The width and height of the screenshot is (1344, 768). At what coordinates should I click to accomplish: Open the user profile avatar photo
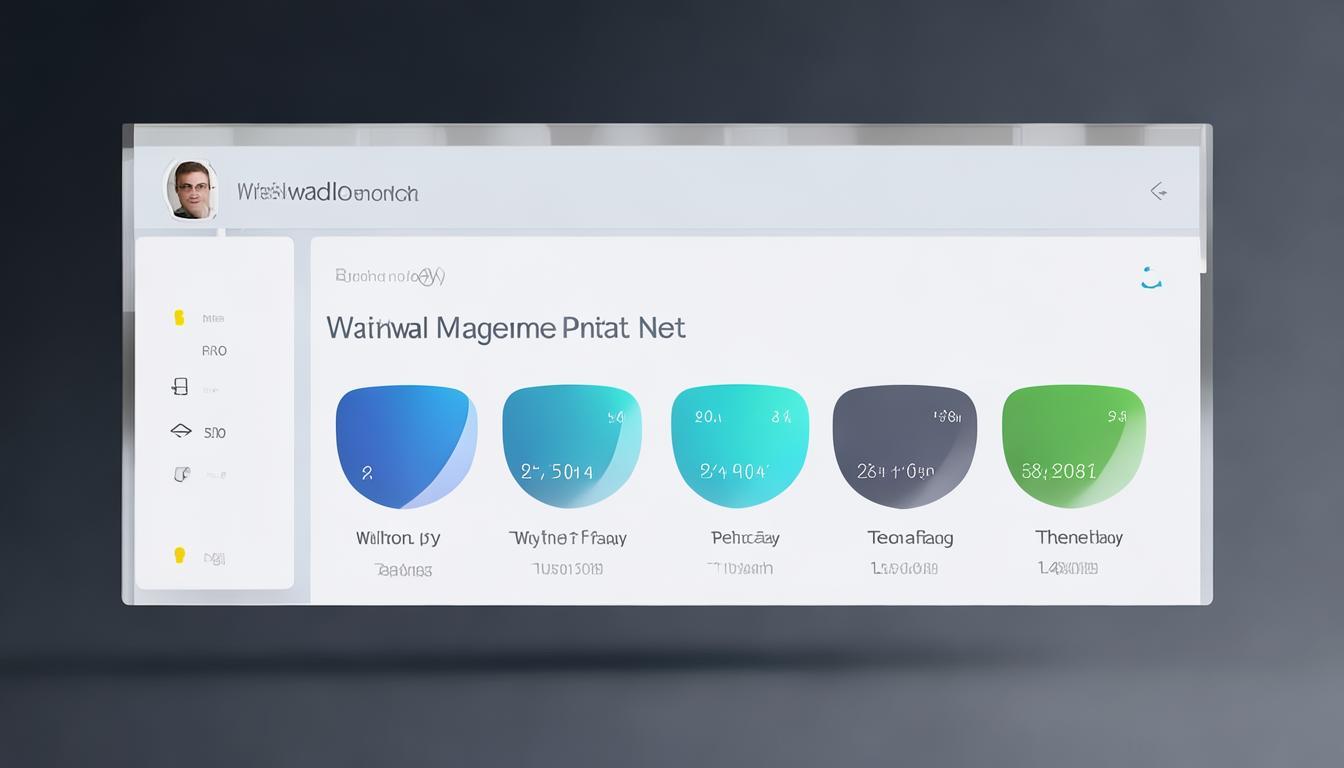click(190, 189)
